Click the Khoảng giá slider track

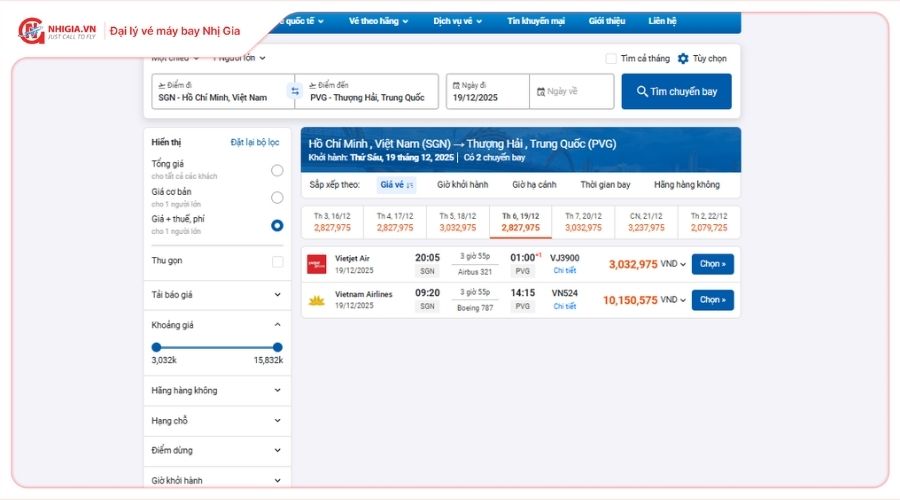click(x=217, y=347)
